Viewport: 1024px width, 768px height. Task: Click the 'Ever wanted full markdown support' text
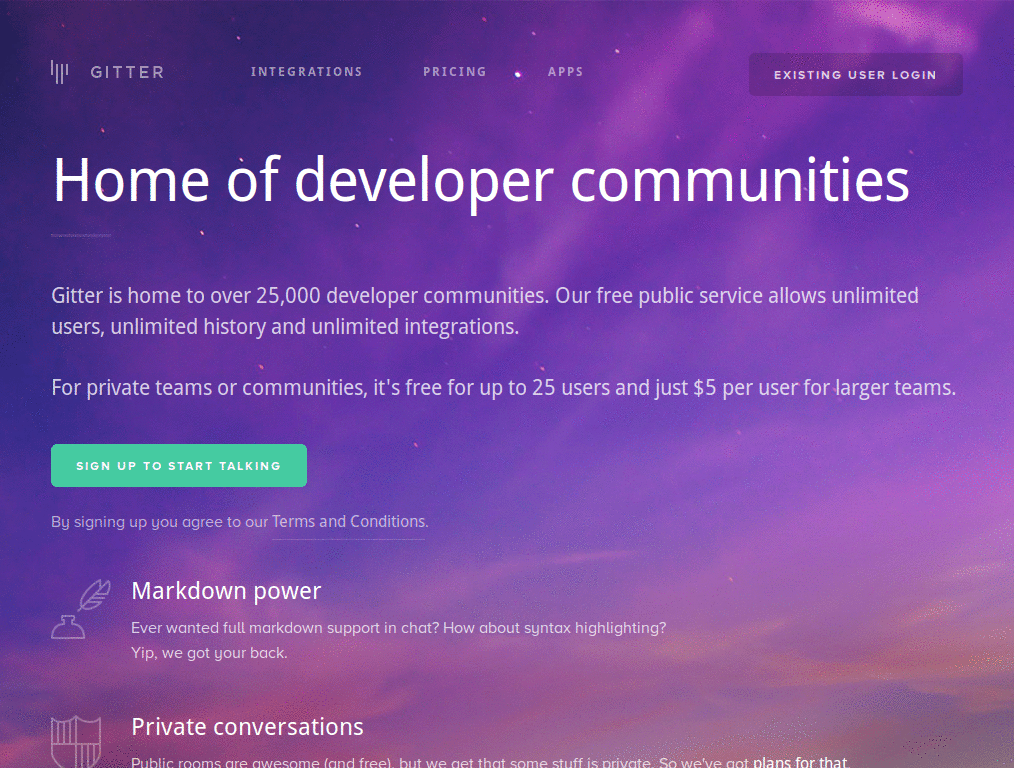tap(398, 628)
